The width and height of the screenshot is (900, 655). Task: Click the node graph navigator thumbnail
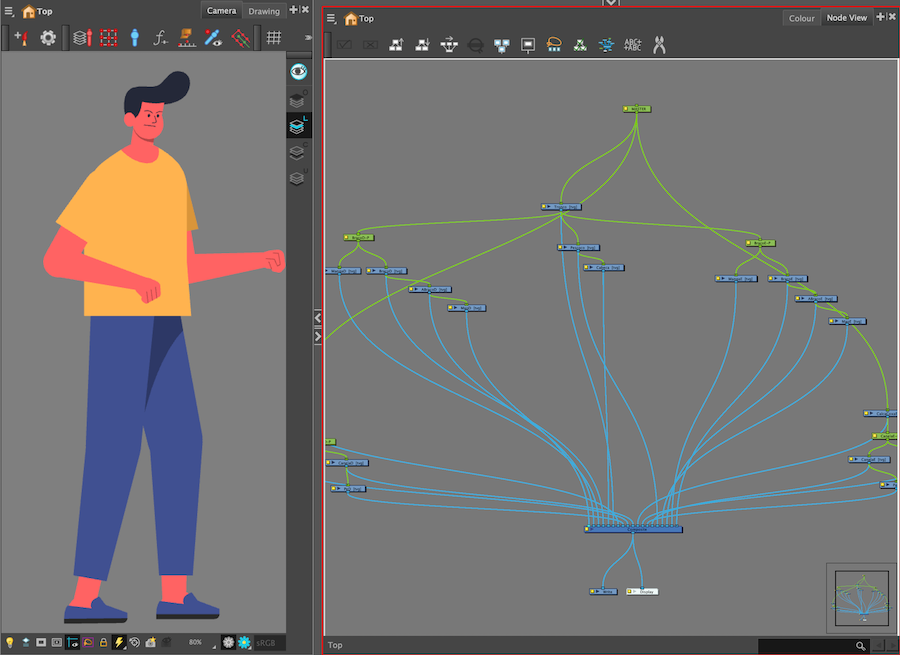(860, 600)
